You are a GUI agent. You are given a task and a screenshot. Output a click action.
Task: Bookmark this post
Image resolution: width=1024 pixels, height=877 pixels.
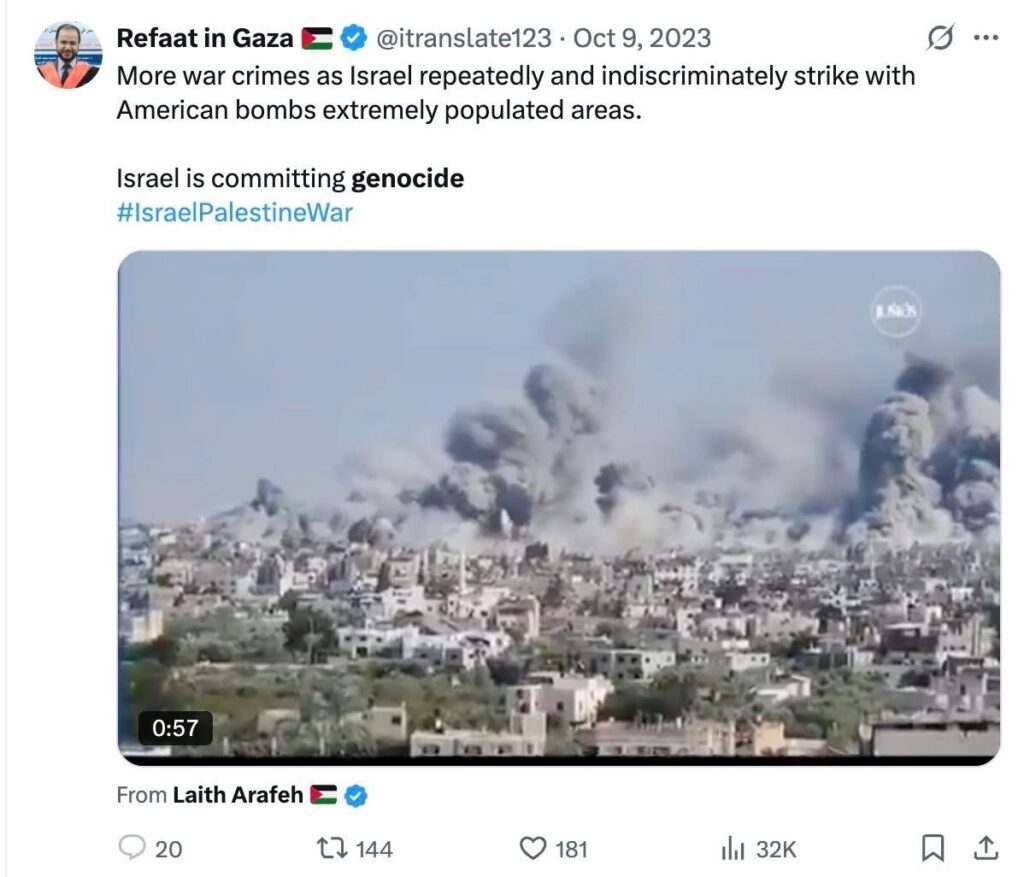coord(932,848)
